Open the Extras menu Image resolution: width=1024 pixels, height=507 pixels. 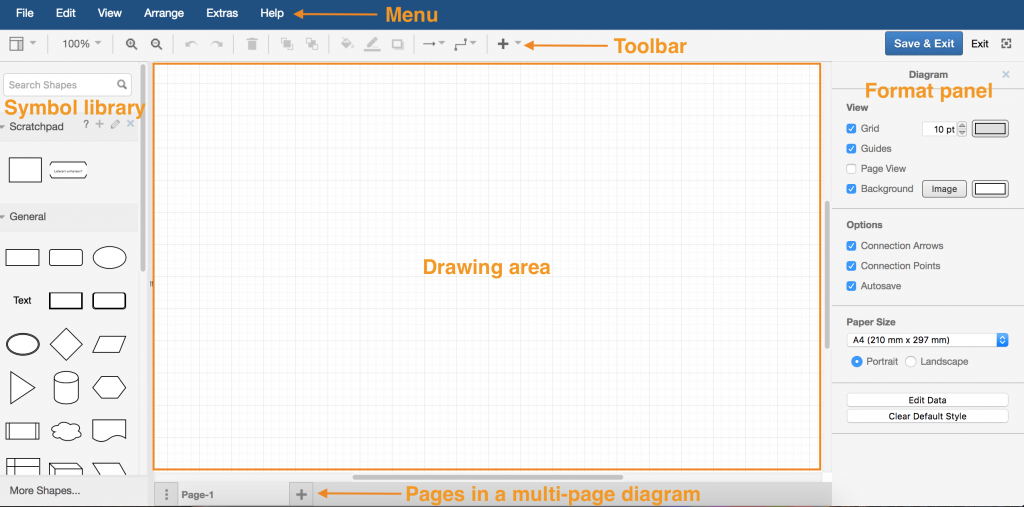pos(222,13)
